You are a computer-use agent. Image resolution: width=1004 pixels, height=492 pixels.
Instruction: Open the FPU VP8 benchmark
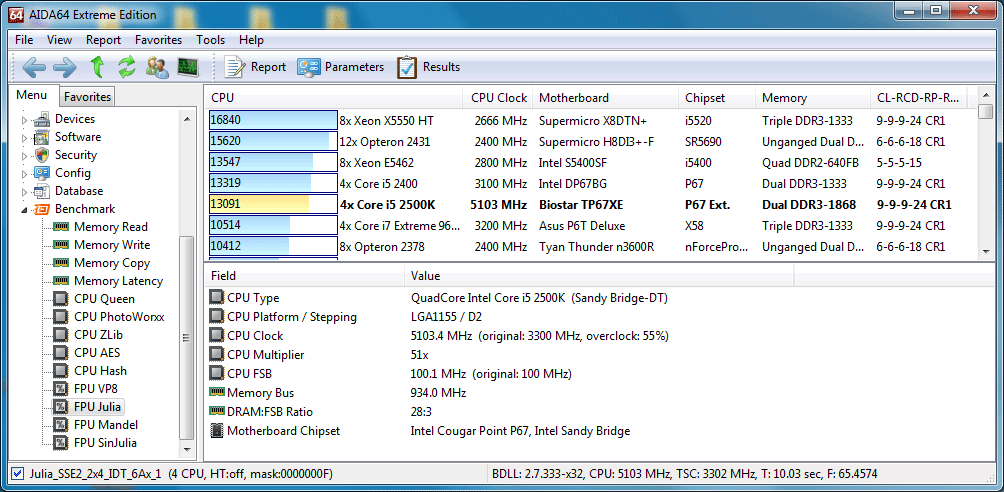click(x=96, y=388)
